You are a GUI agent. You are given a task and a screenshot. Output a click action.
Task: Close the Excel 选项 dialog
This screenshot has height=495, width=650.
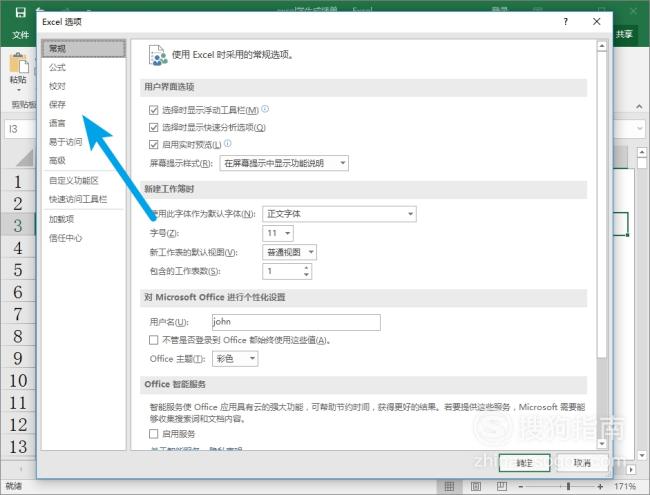click(x=597, y=22)
